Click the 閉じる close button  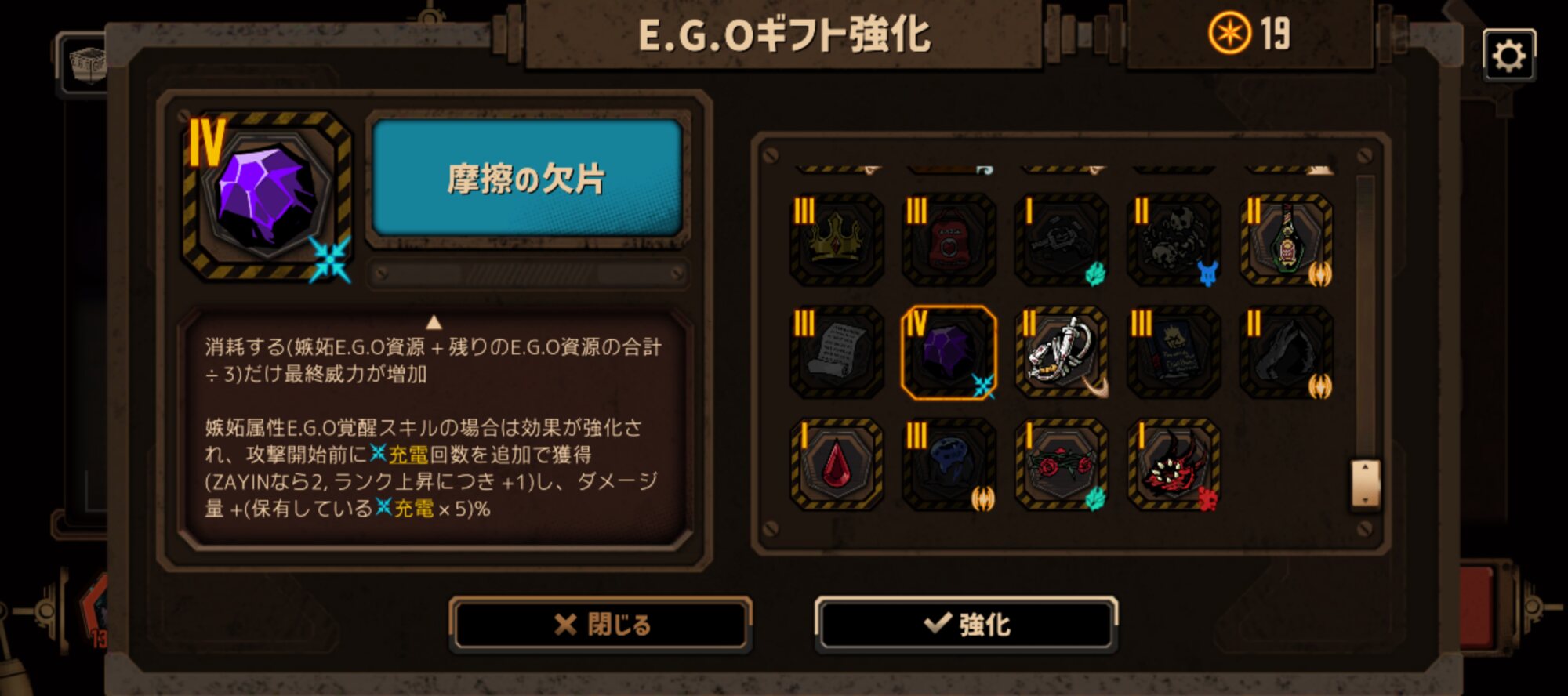[x=601, y=624]
